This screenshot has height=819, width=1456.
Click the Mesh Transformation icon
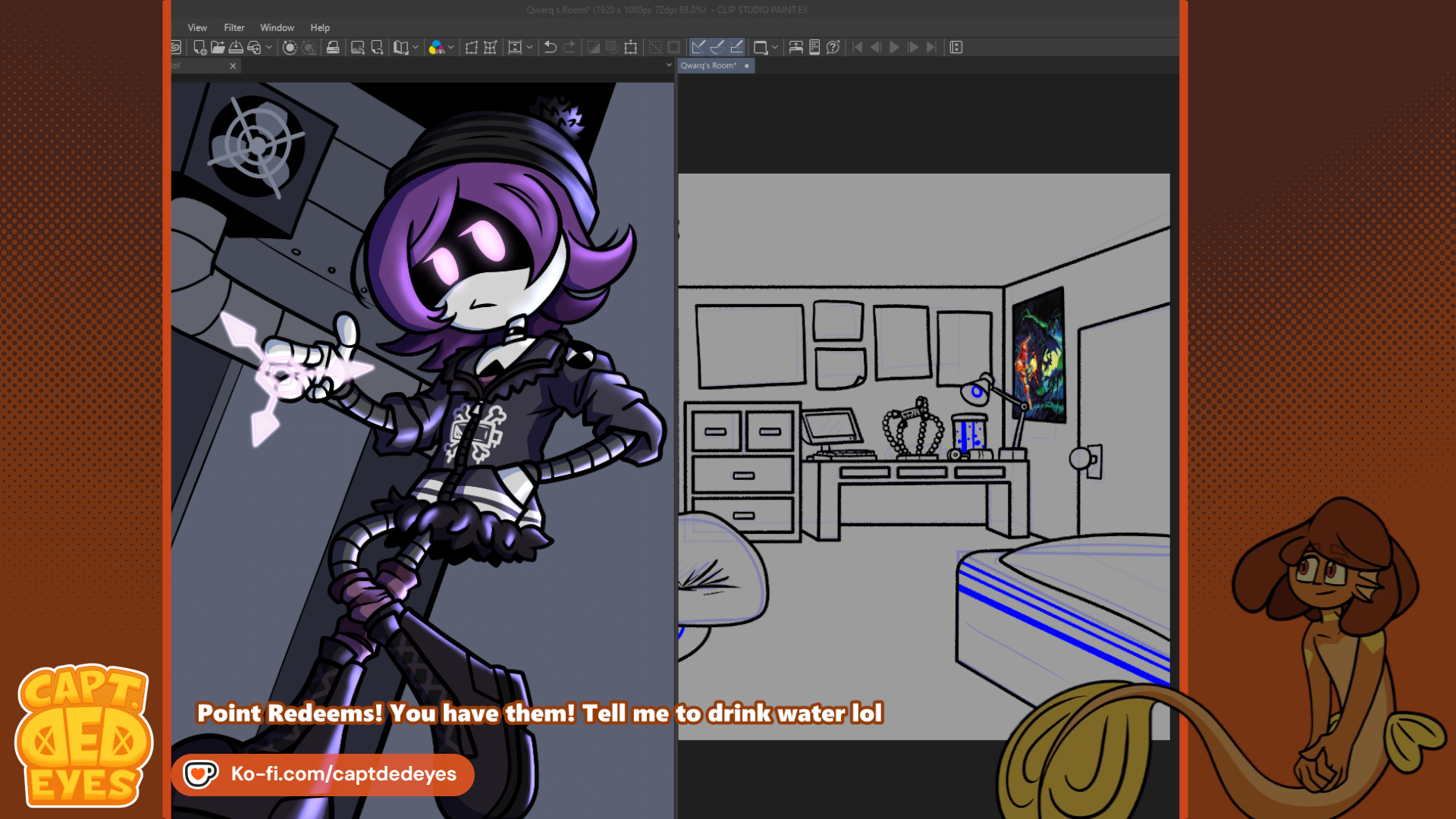click(x=491, y=47)
